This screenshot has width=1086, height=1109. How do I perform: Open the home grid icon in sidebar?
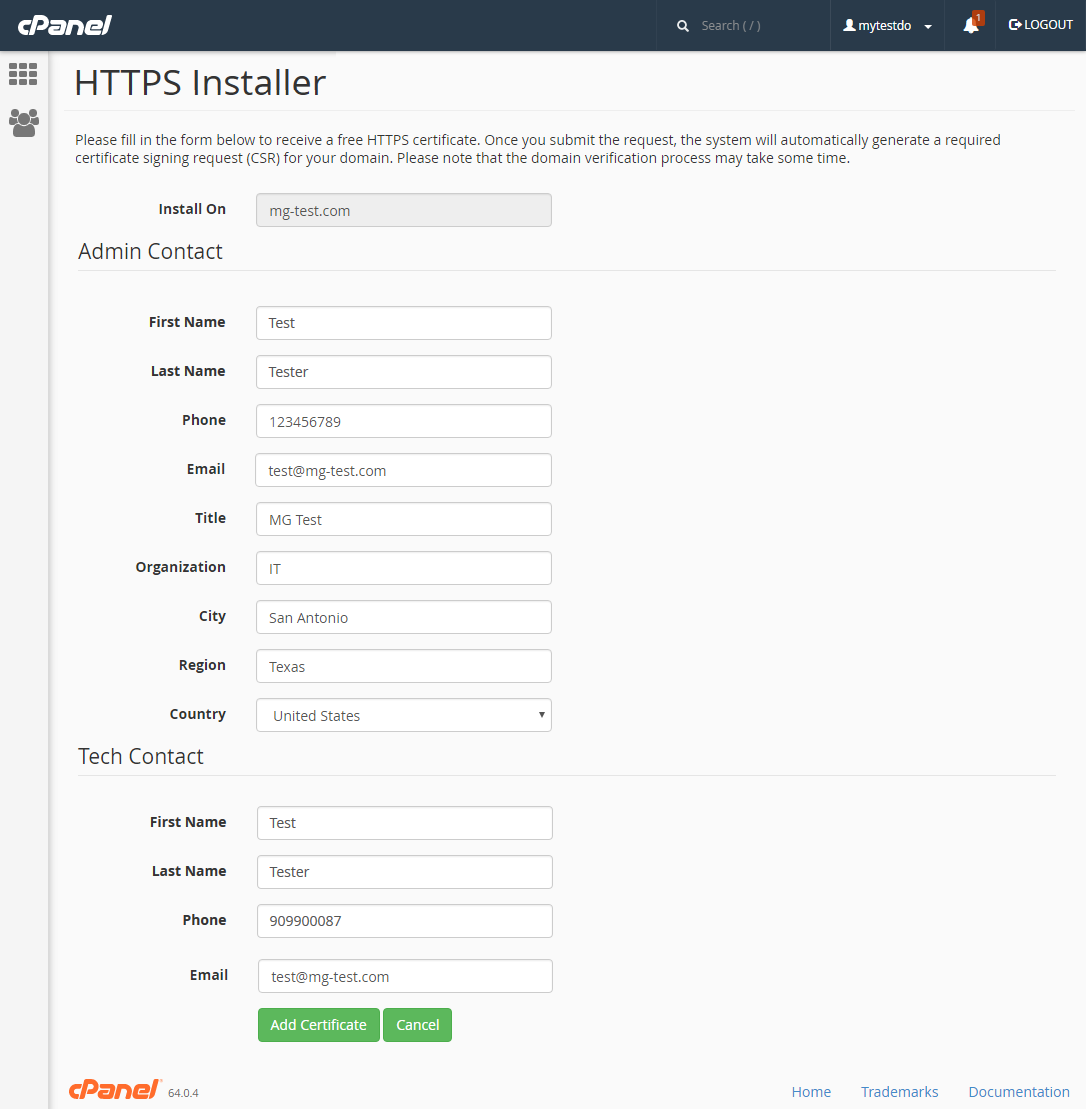click(x=23, y=74)
